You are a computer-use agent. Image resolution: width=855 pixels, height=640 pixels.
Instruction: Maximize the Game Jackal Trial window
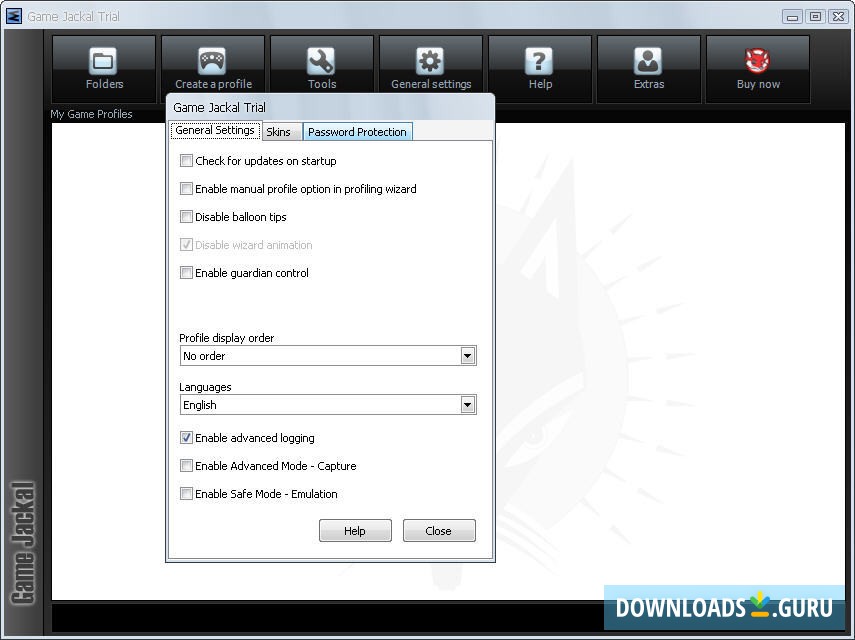point(815,17)
